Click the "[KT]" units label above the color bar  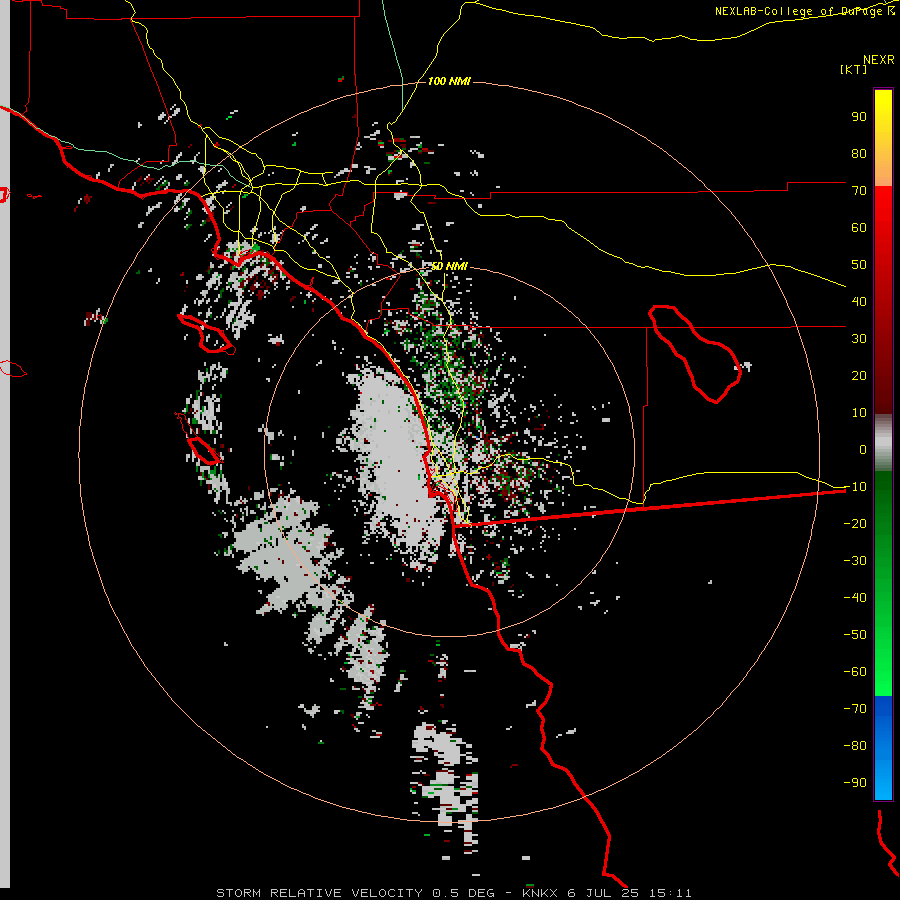click(x=853, y=69)
